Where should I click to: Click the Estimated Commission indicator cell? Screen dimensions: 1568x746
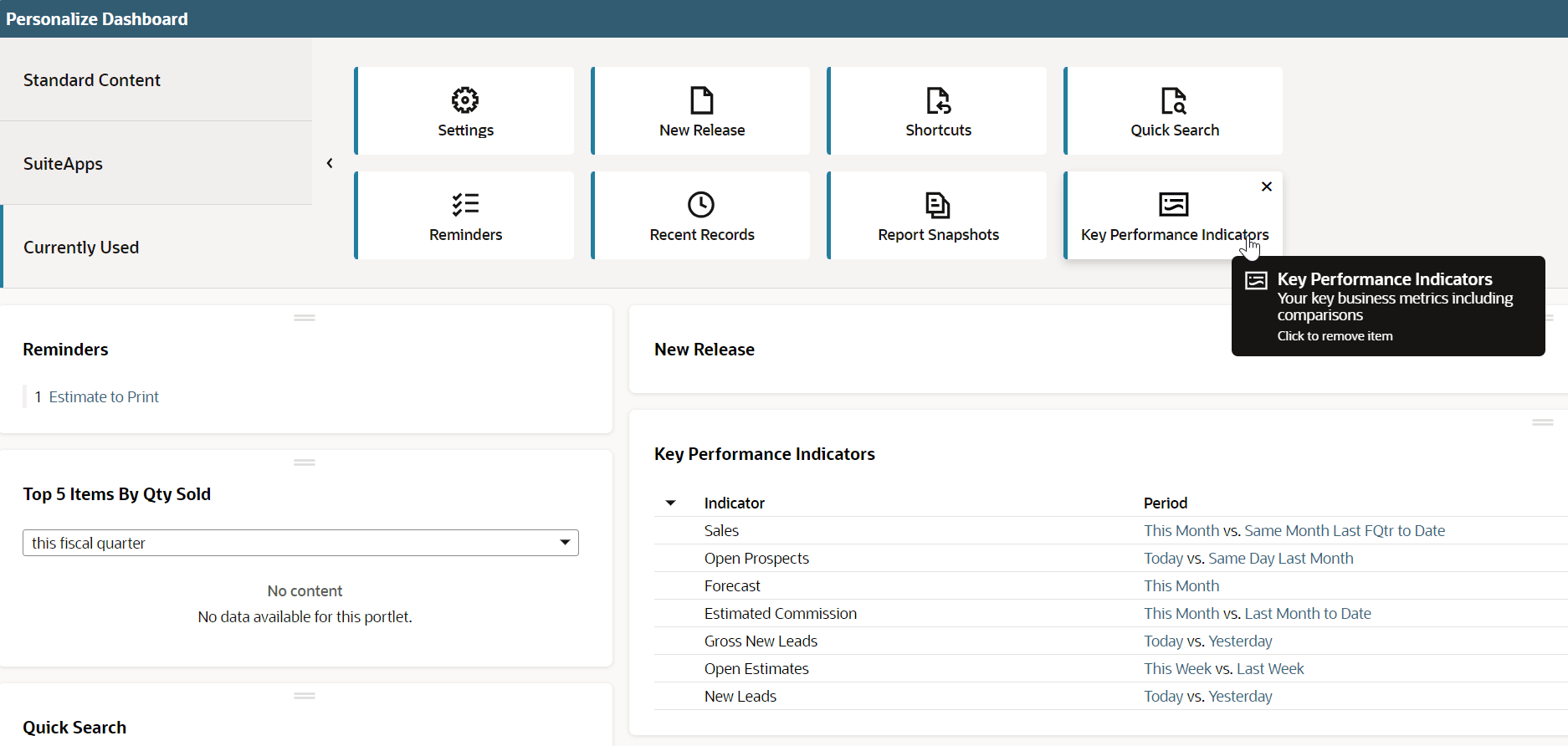tap(781, 614)
